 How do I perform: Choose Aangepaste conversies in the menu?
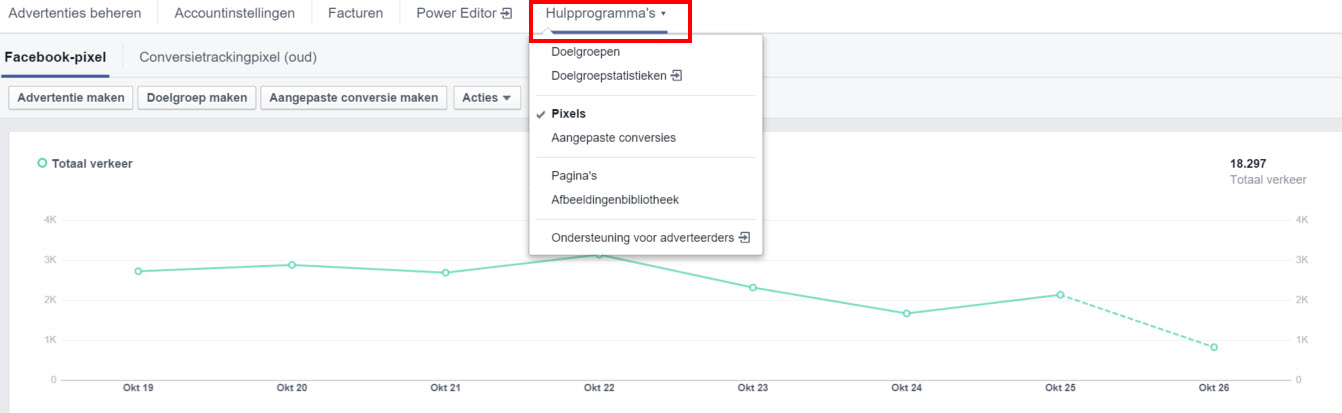click(613, 138)
